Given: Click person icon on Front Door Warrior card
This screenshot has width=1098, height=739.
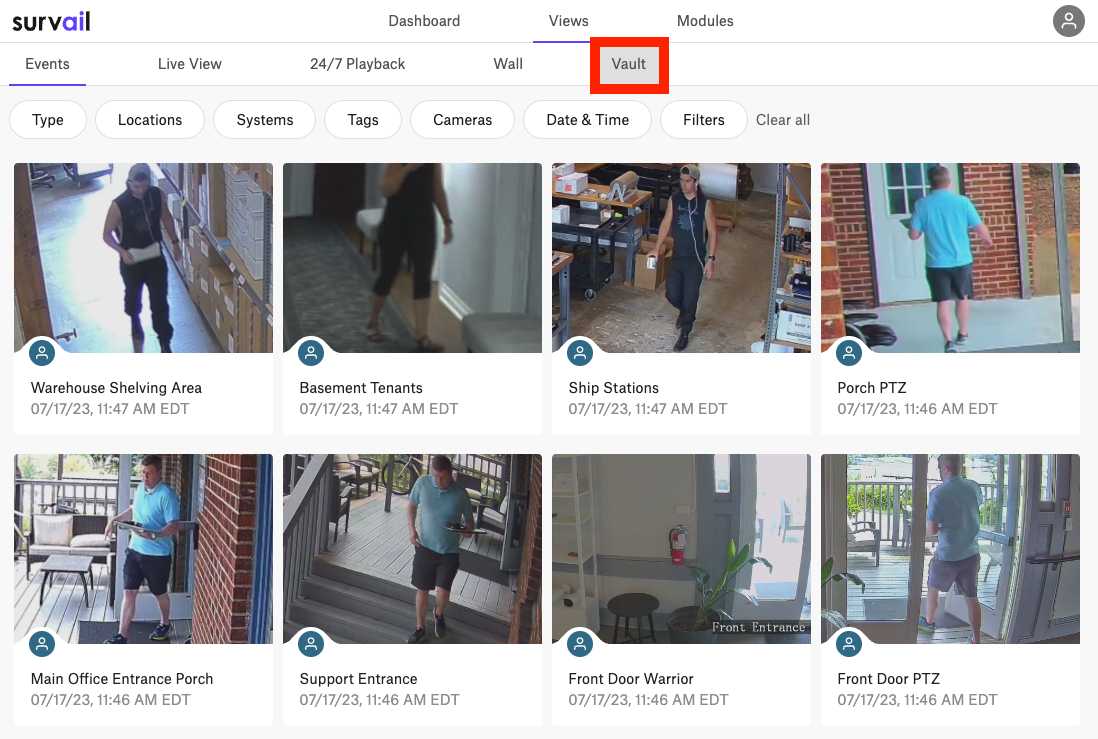Looking at the screenshot, I should tap(580, 644).
